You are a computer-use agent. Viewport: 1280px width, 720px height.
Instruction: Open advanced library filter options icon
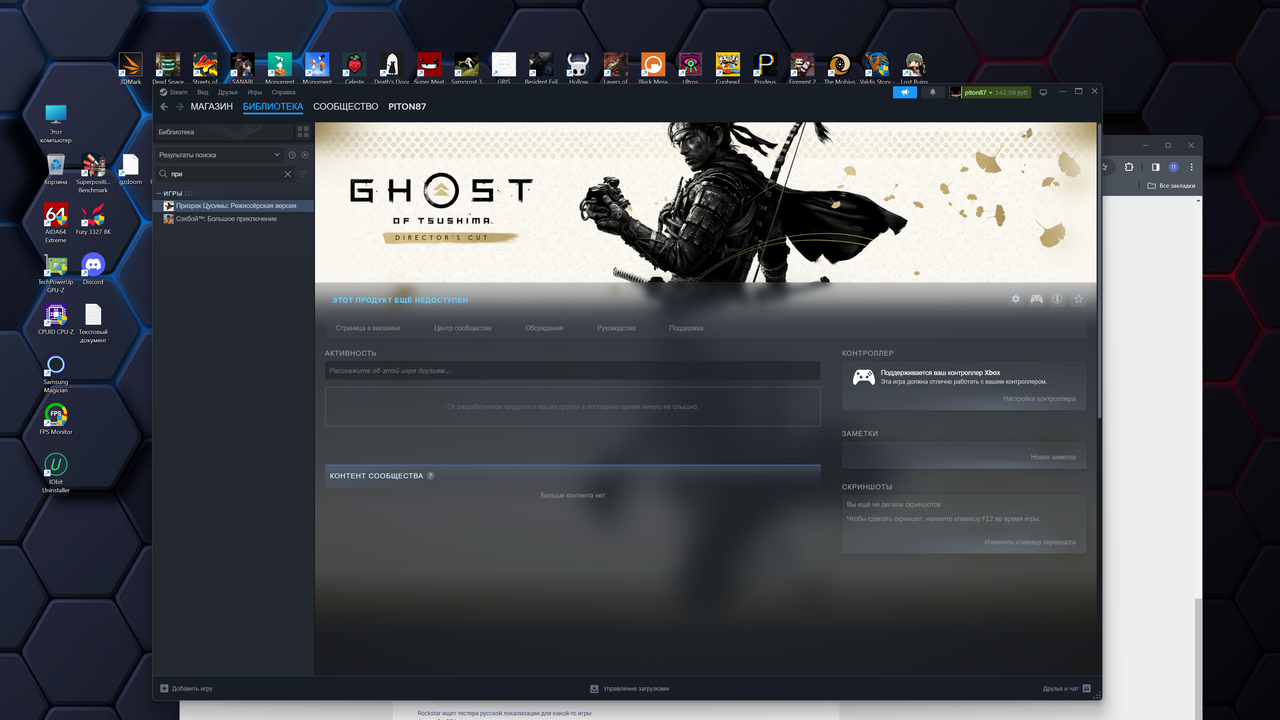point(304,174)
